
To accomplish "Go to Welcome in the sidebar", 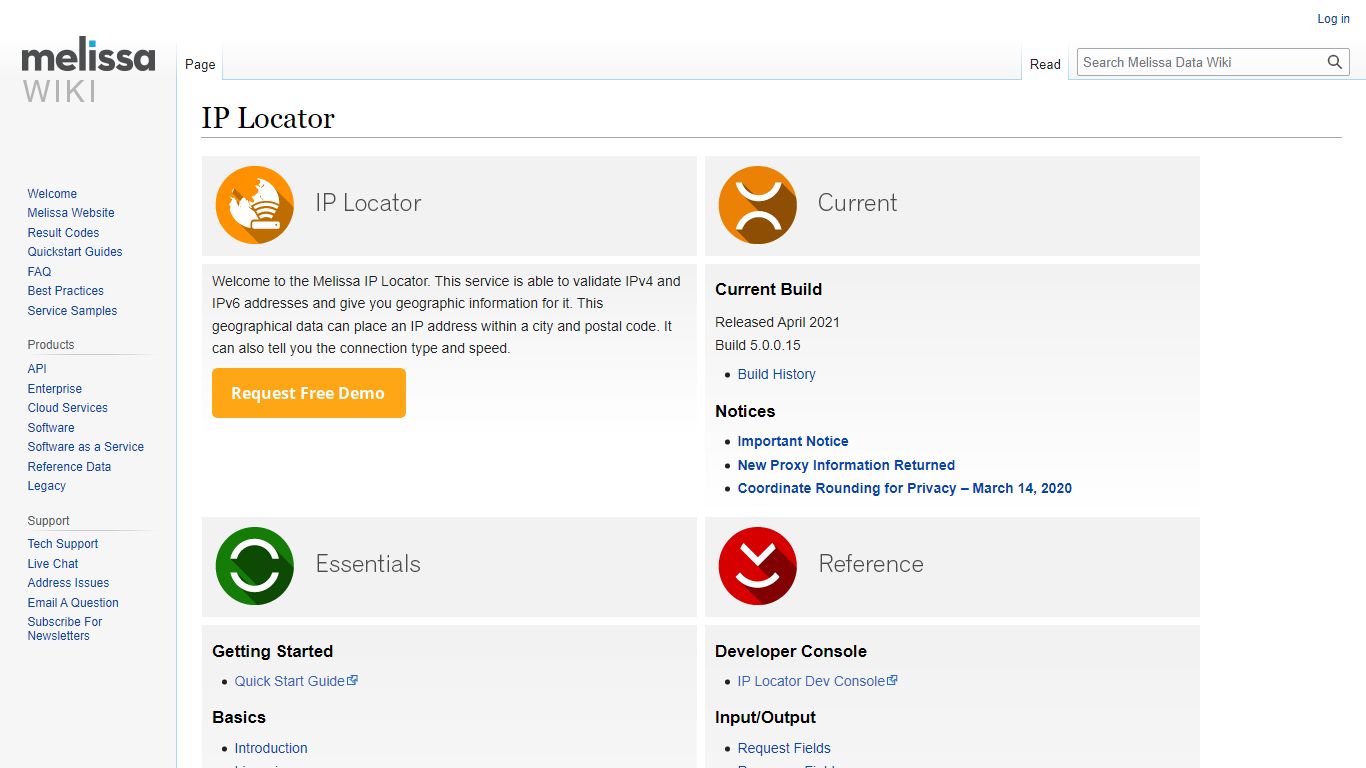I will [52, 194].
